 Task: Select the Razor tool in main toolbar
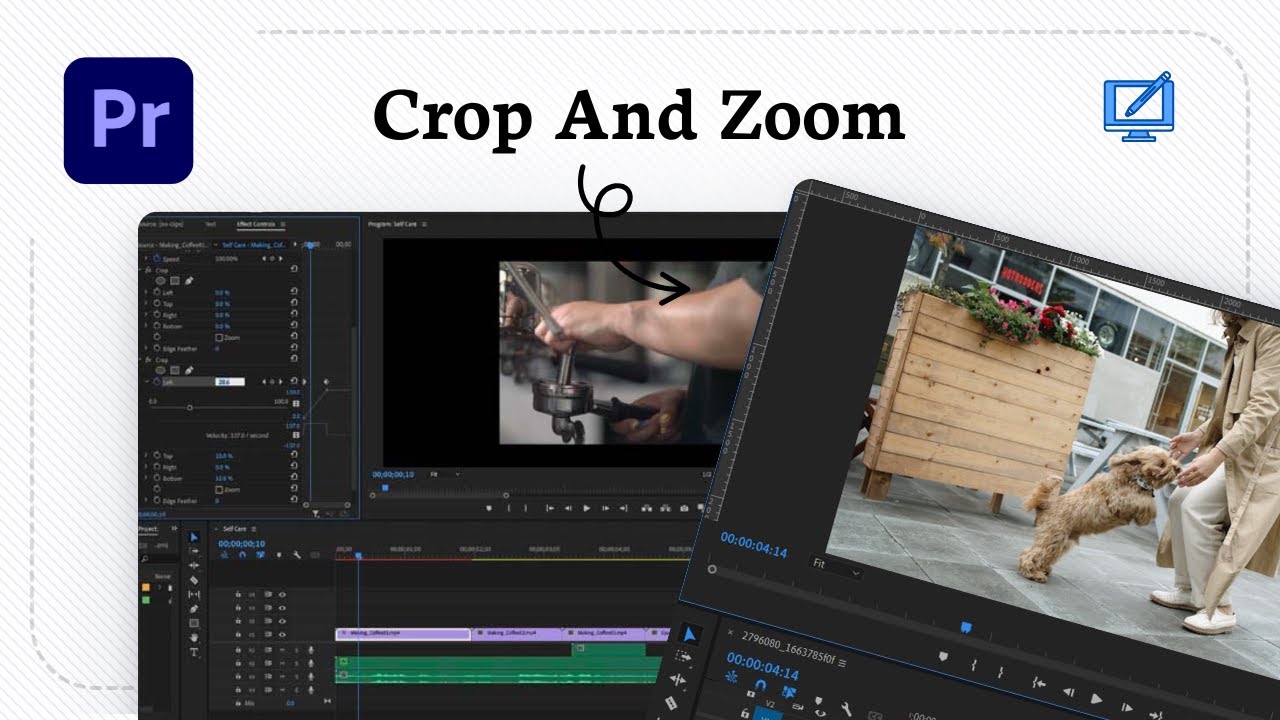pos(194,580)
